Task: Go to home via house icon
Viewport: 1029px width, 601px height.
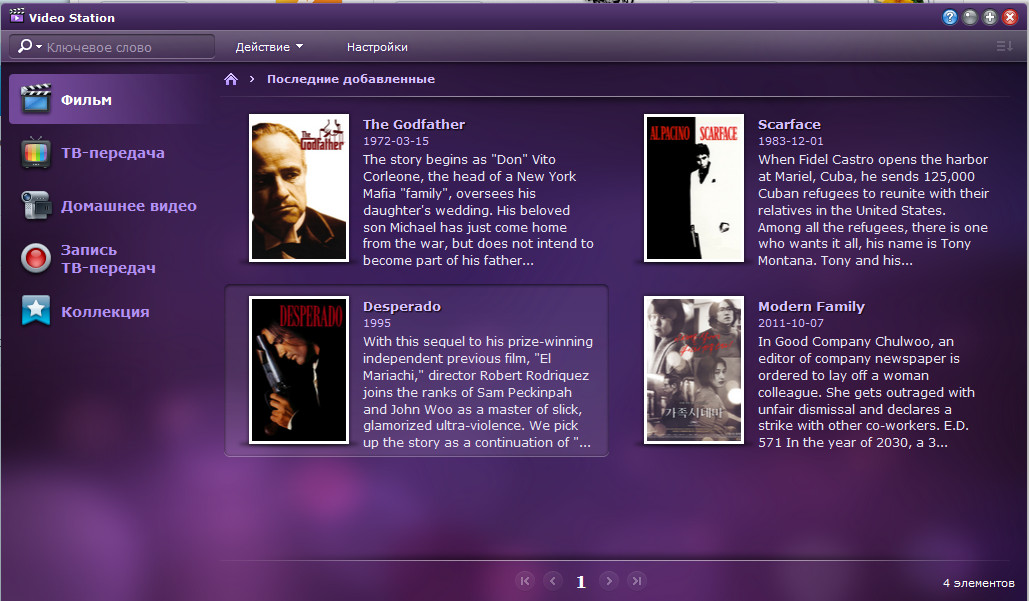Action: (x=231, y=79)
